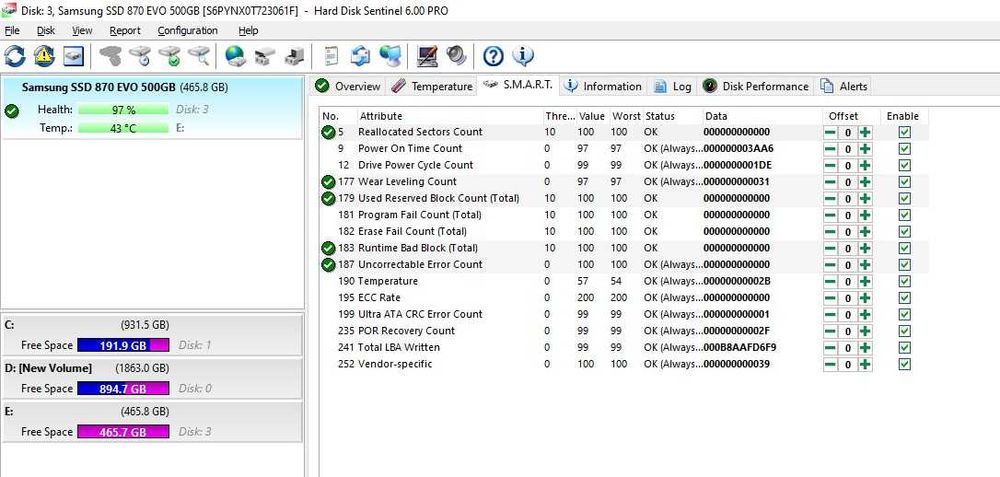Click the plain grey disk toolbar icon
The image size is (1000, 477).
point(110,56)
